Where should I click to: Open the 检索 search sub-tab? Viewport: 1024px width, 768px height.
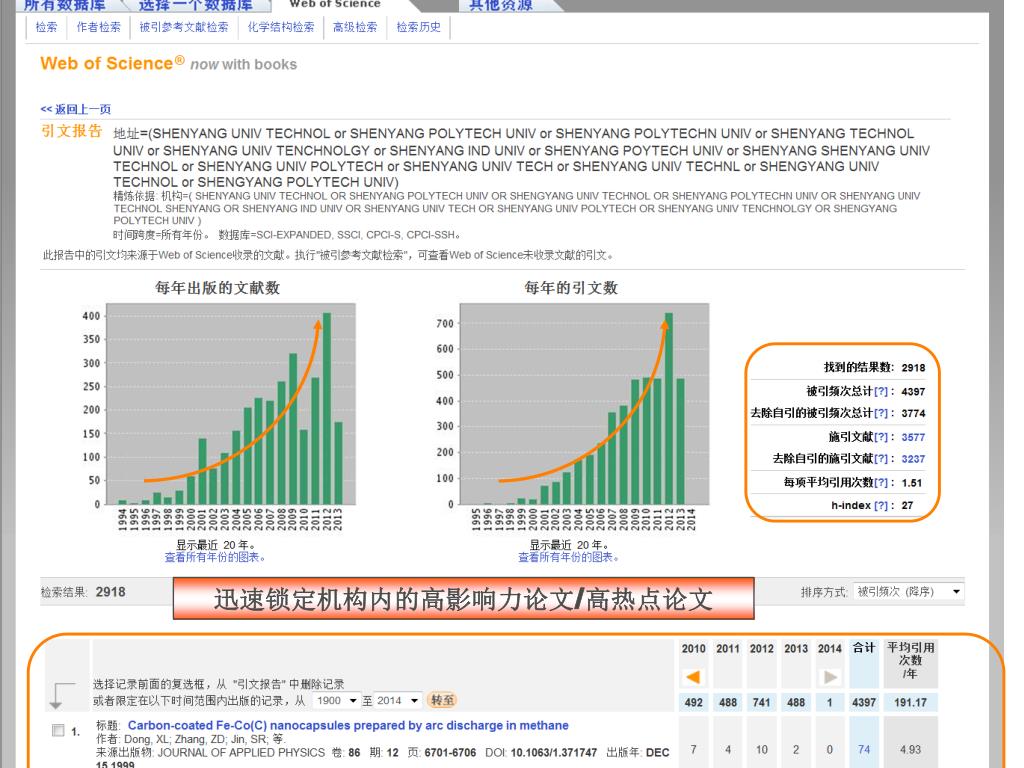coord(46,27)
